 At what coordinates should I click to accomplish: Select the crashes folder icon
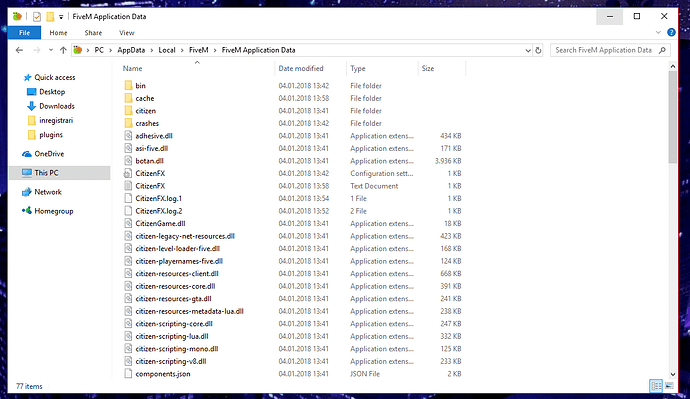(128, 123)
